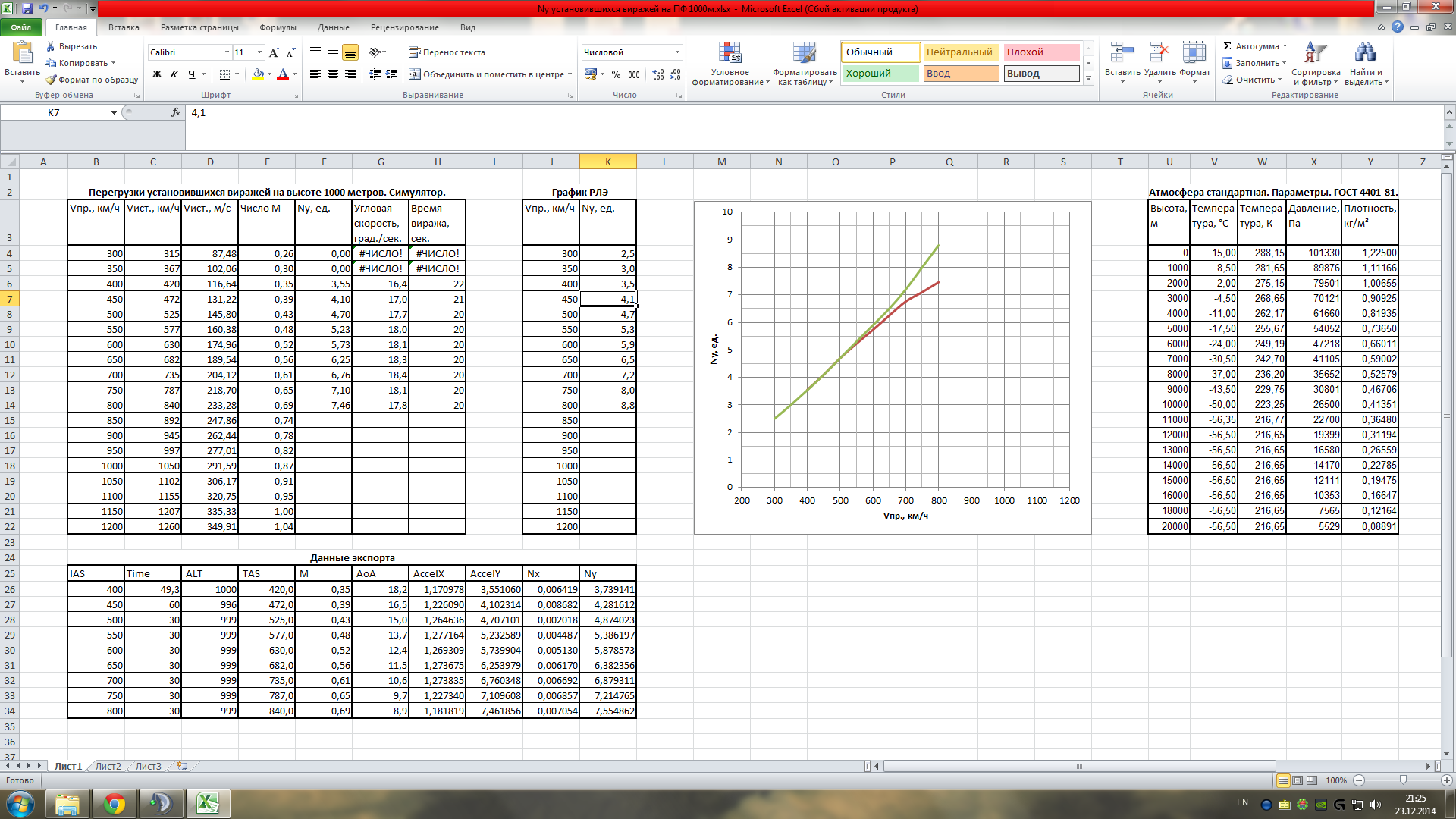
Task: Toggle Wrap Text (Перенос текста)
Action: 447,52
